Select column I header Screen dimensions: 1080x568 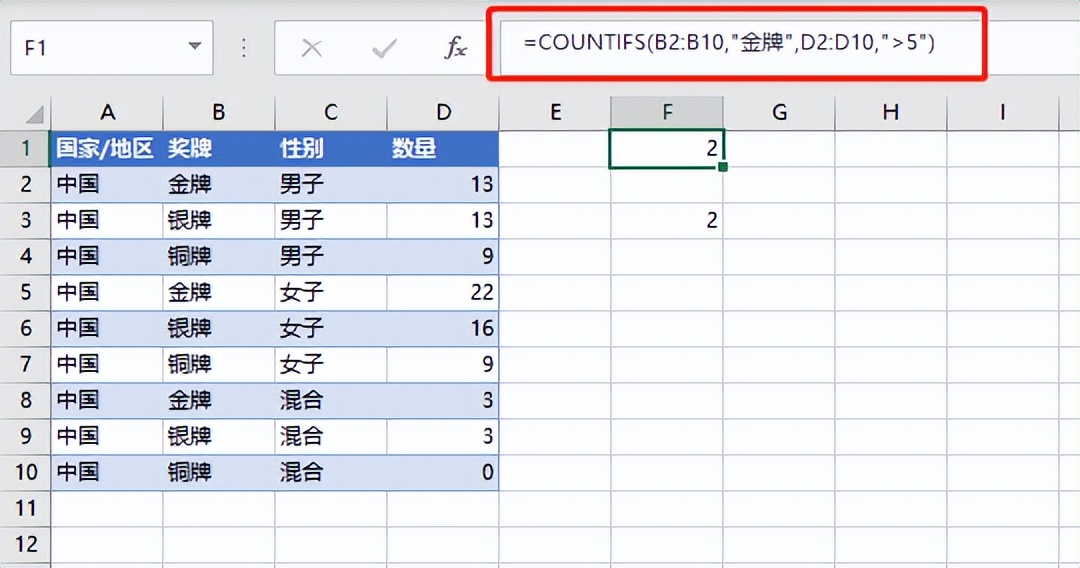pyautogui.click(x=1003, y=112)
